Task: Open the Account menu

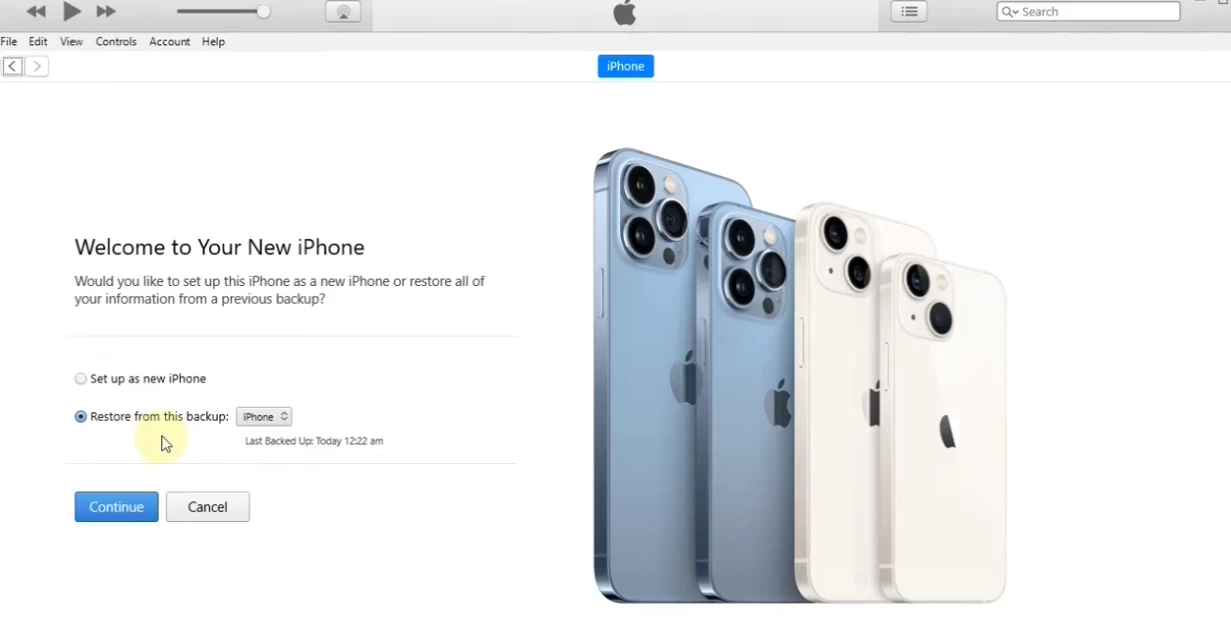Action: tap(169, 42)
